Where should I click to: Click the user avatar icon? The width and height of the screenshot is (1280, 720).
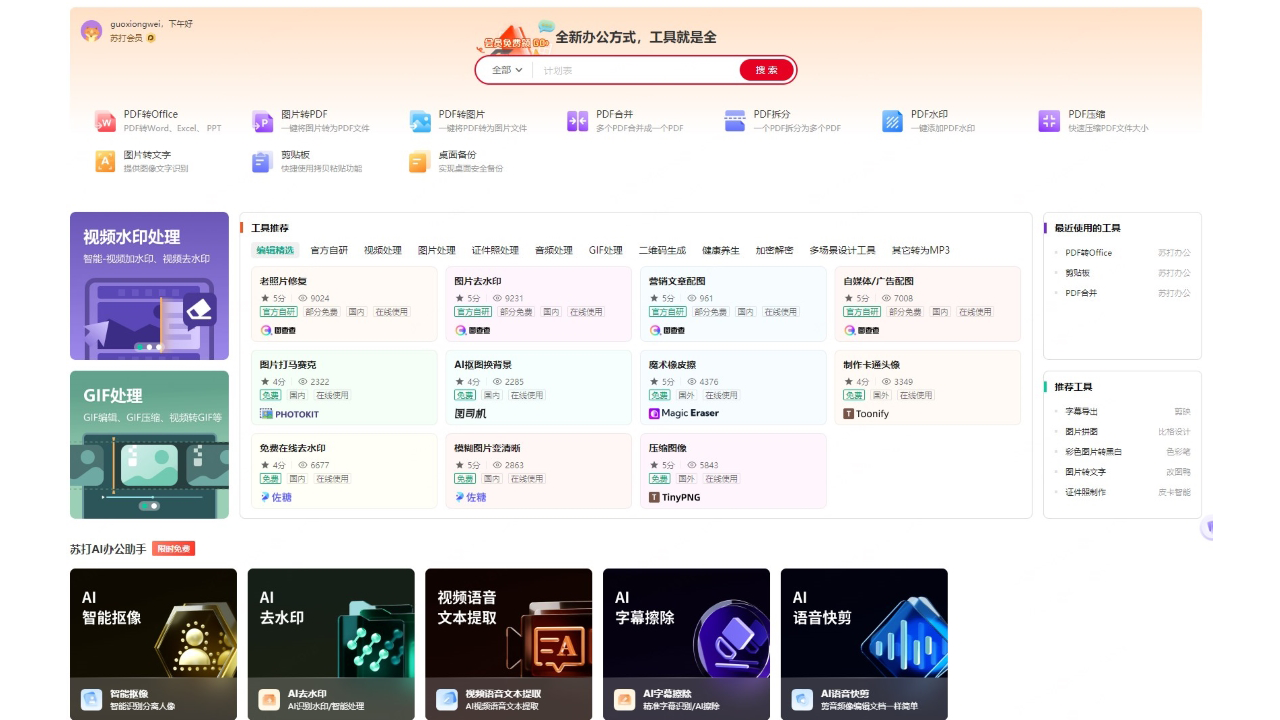pyautogui.click(x=91, y=31)
